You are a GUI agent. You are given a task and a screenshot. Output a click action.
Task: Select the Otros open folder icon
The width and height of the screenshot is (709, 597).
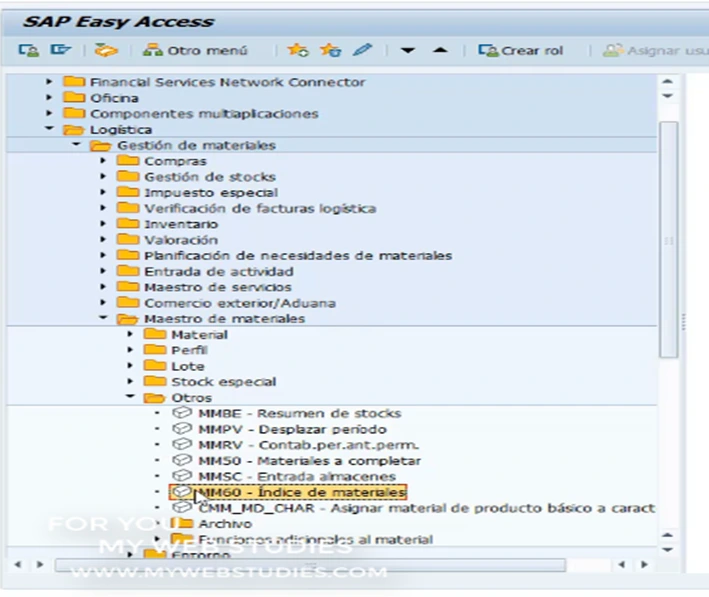click(x=155, y=398)
